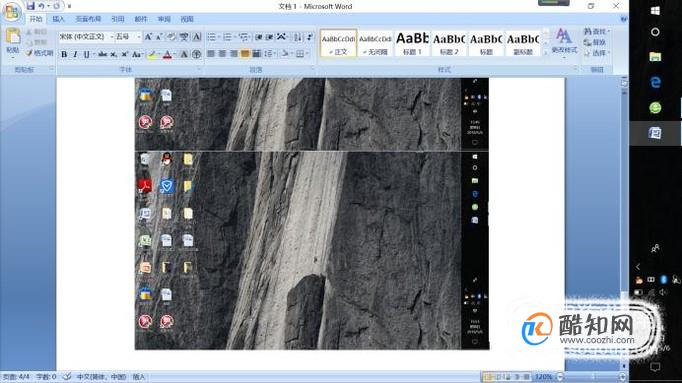Open 查找 Find dropdown
Screen dimensions: 682x383
point(596,31)
